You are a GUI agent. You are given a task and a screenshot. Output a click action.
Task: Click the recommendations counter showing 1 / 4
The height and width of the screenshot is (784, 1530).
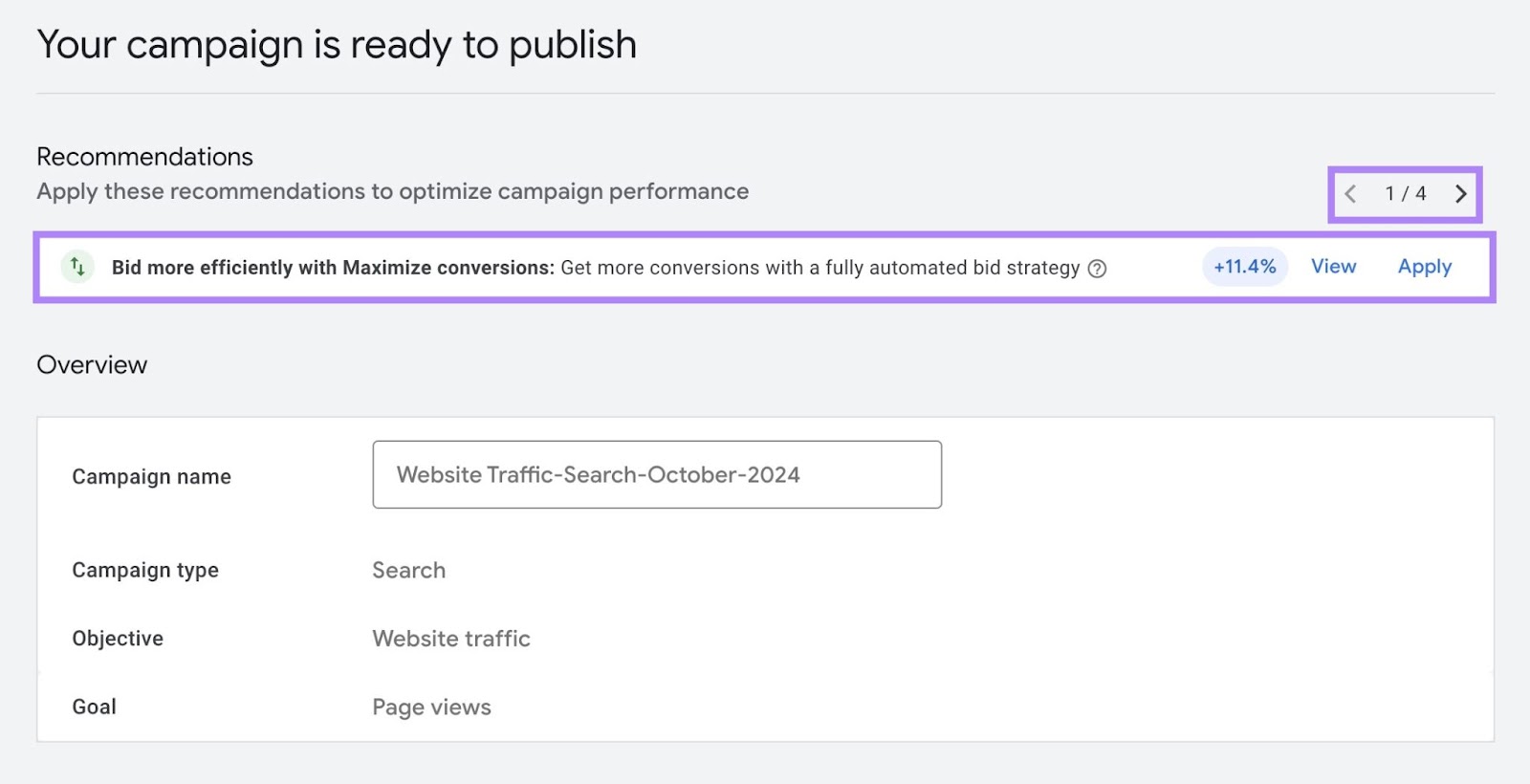[x=1405, y=194]
